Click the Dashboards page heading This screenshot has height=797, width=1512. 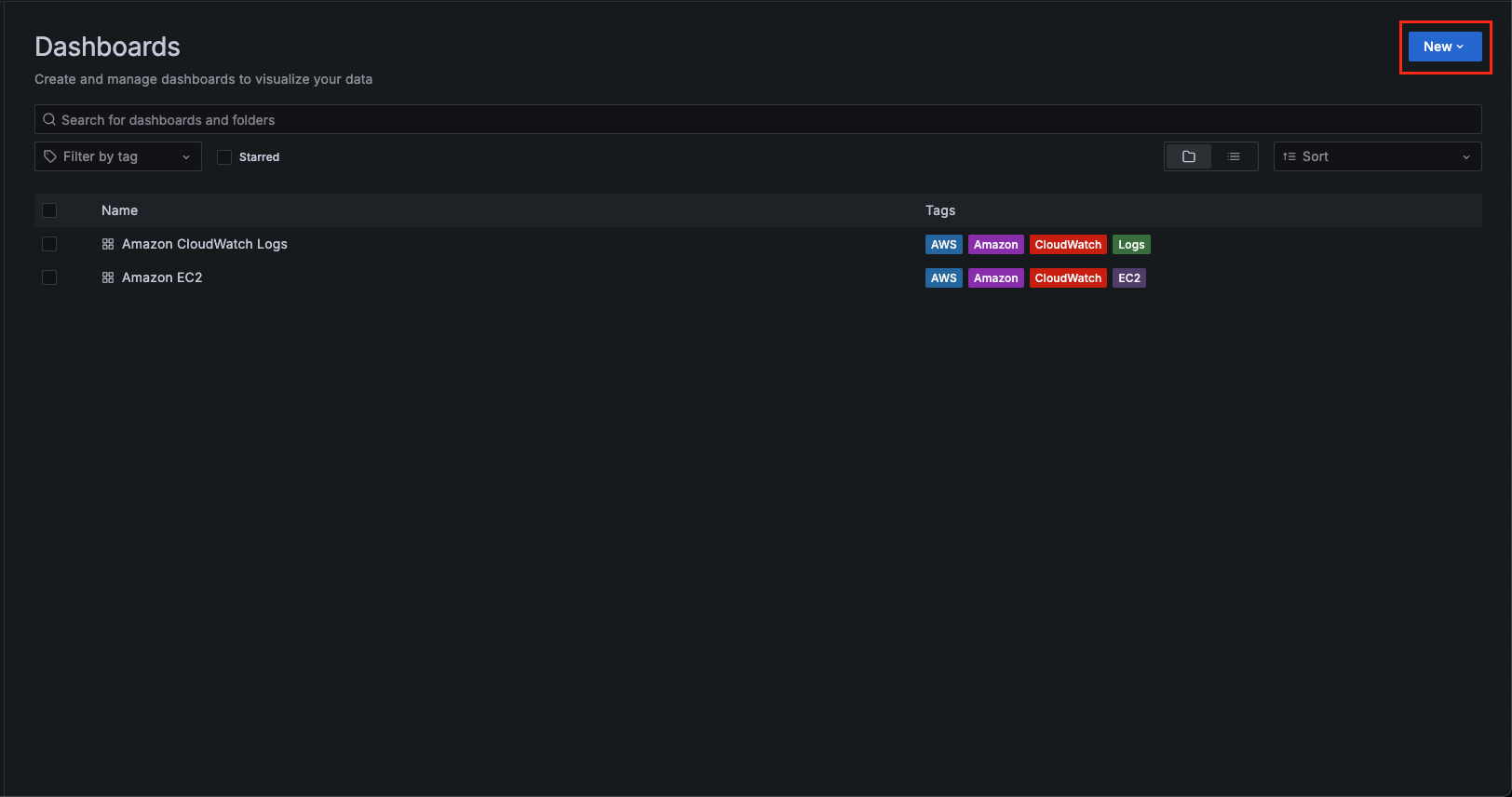click(x=107, y=47)
